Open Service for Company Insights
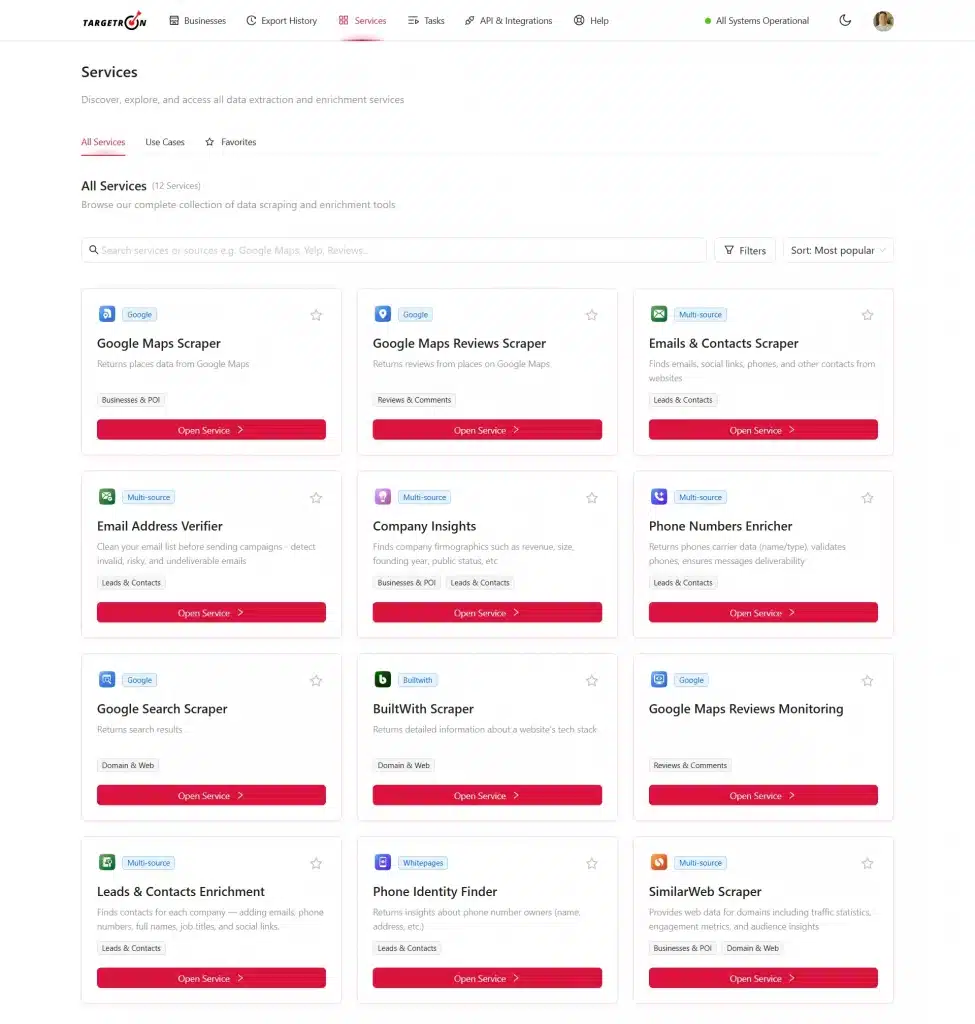Image resolution: width=975 pixels, height=1024 pixels. click(487, 613)
